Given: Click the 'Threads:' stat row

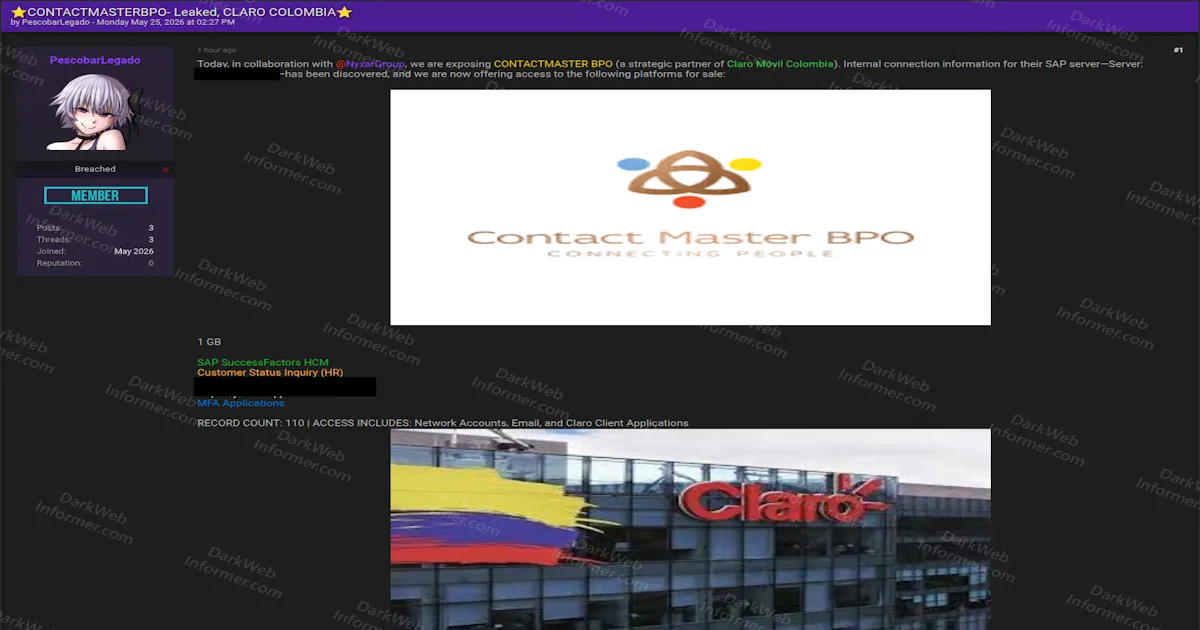Looking at the screenshot, I should click(95, 240).
